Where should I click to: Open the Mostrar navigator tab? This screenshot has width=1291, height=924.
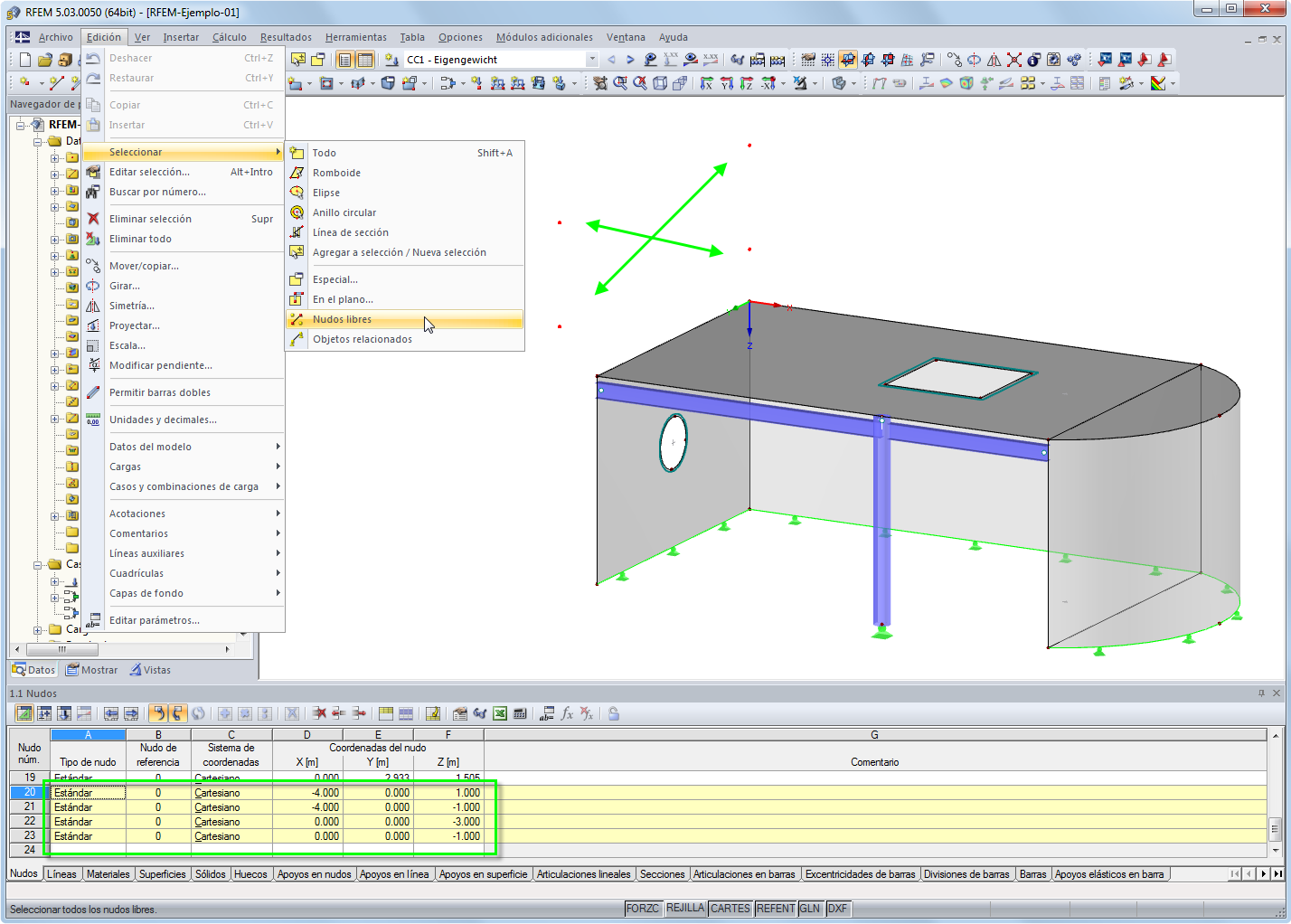pos(91,670)
